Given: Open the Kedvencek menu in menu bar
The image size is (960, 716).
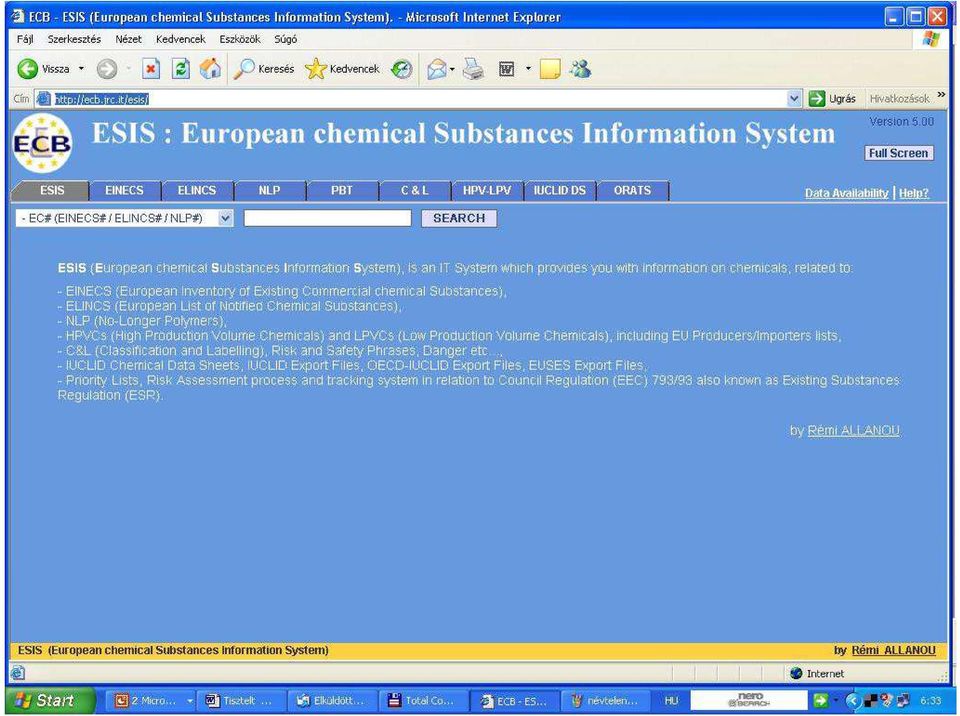Looking at the screenshot, I should point(181,39).
